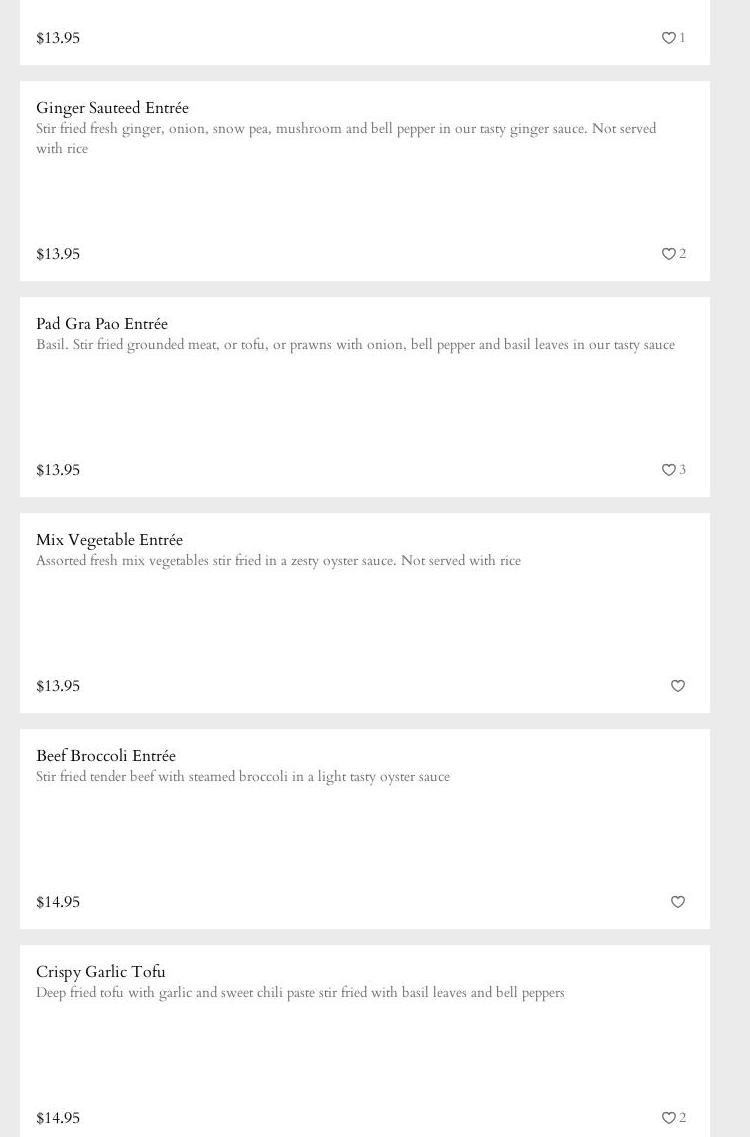The image size is (750, 1137).
Task: Click the Pad Gra Pao basil description
Action: (x=355, y=345)
